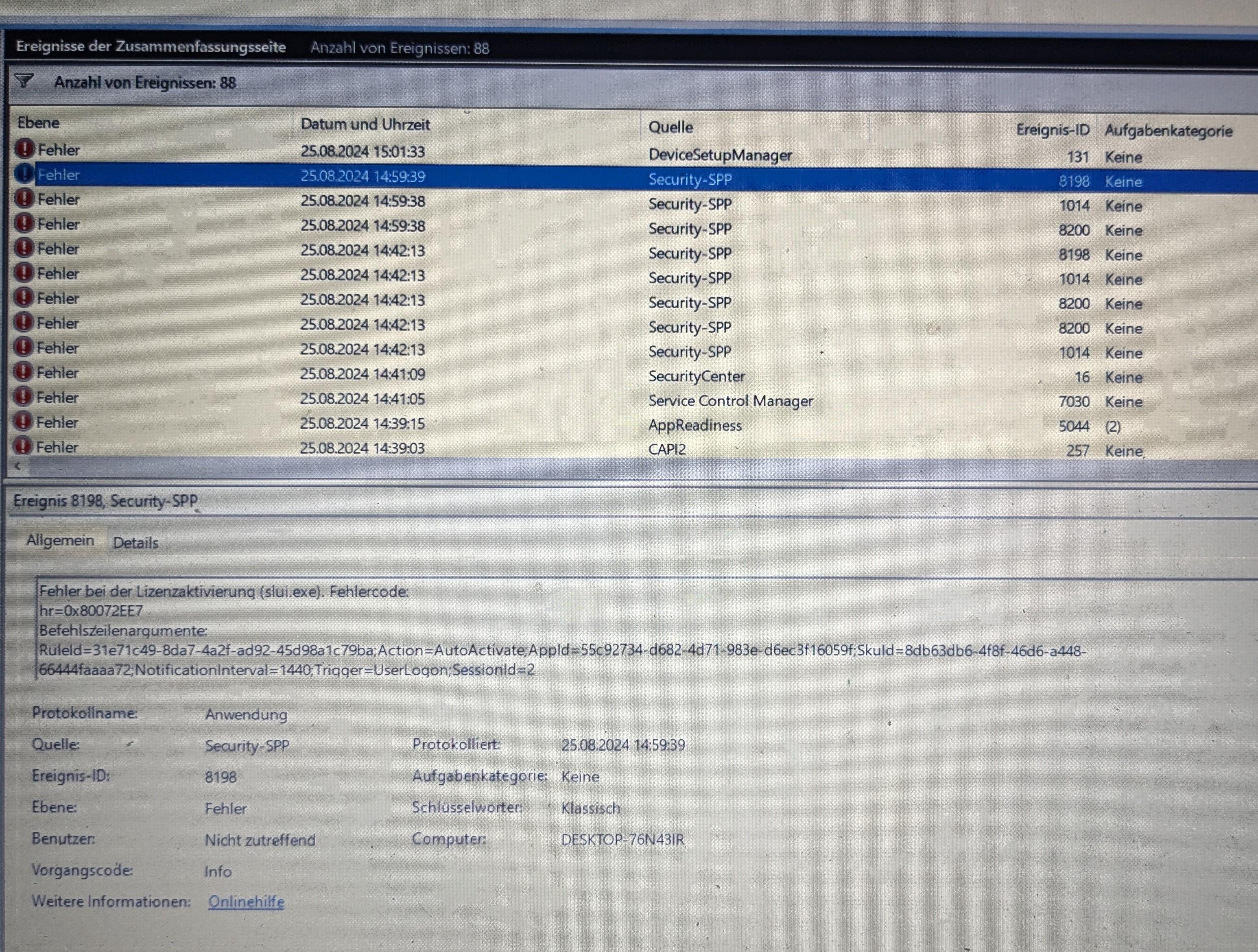Sort by Datum und Uhrzeit column header
This screenshot has width=1258, height=952.
pos(365,124)
